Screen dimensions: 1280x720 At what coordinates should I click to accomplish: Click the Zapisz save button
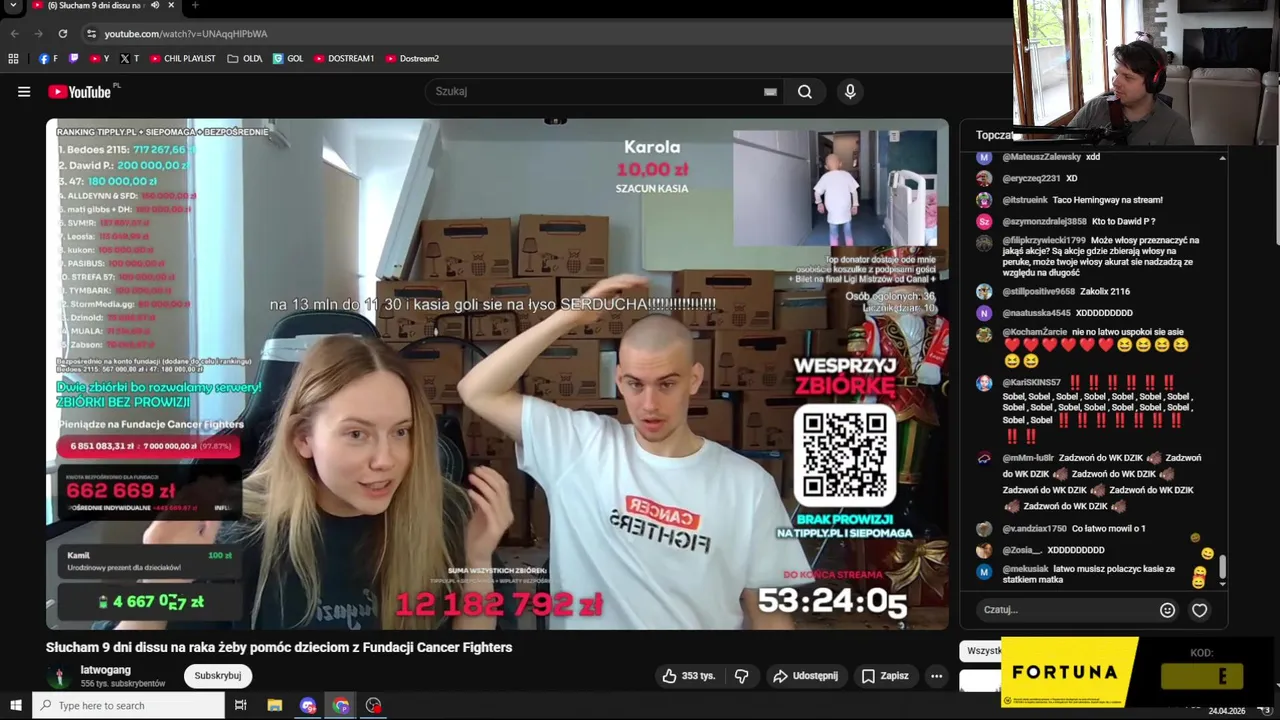pyautogui.click(x=885, y=676)
